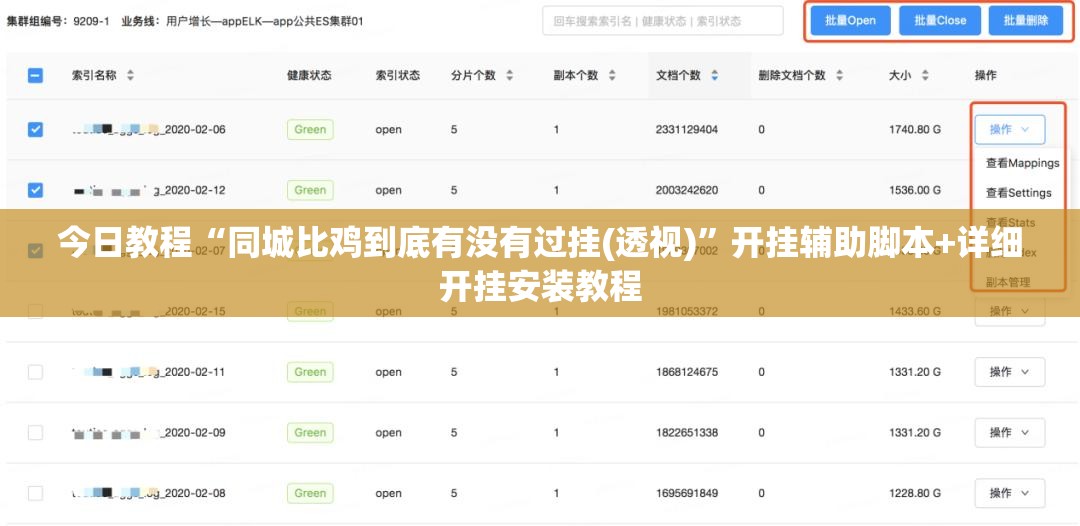
Task: Focus the index search input field
Action: point(663,21)
